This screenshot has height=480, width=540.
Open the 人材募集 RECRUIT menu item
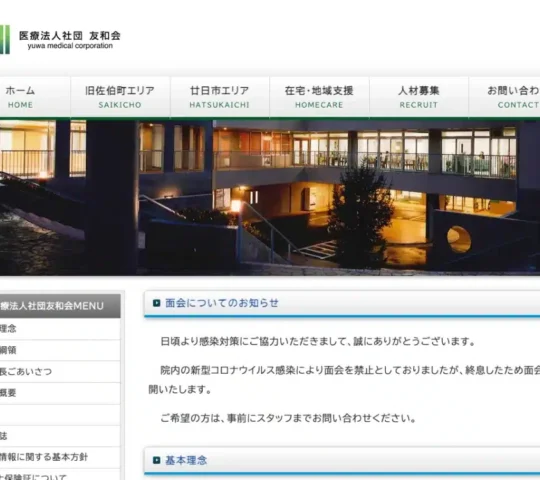point(418,97)
